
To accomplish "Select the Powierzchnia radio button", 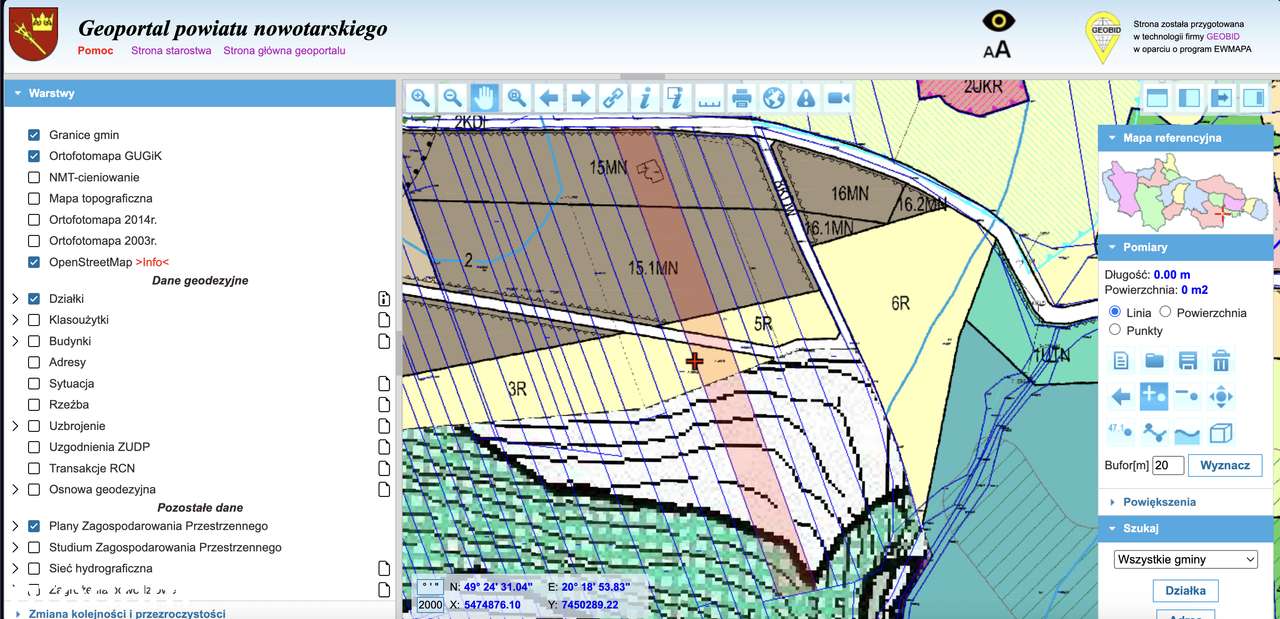I will pos(1165,312).
